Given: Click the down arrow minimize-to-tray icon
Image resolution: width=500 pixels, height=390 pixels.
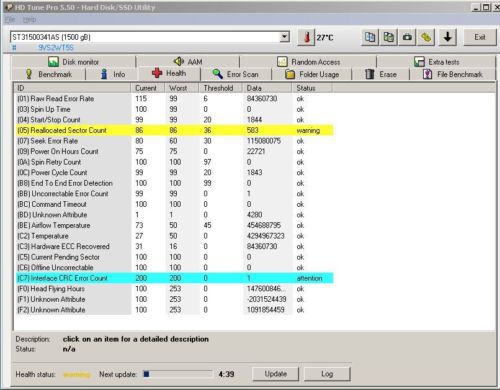Looking at the screenshot, I should (448, 37).
